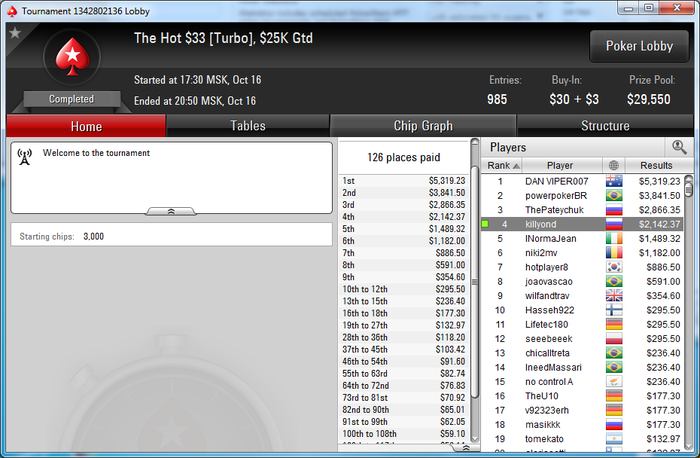This screenshot has width=700, height=458.
Task: Sort players by Rank column arrow
Action: (x=517, y=166)
